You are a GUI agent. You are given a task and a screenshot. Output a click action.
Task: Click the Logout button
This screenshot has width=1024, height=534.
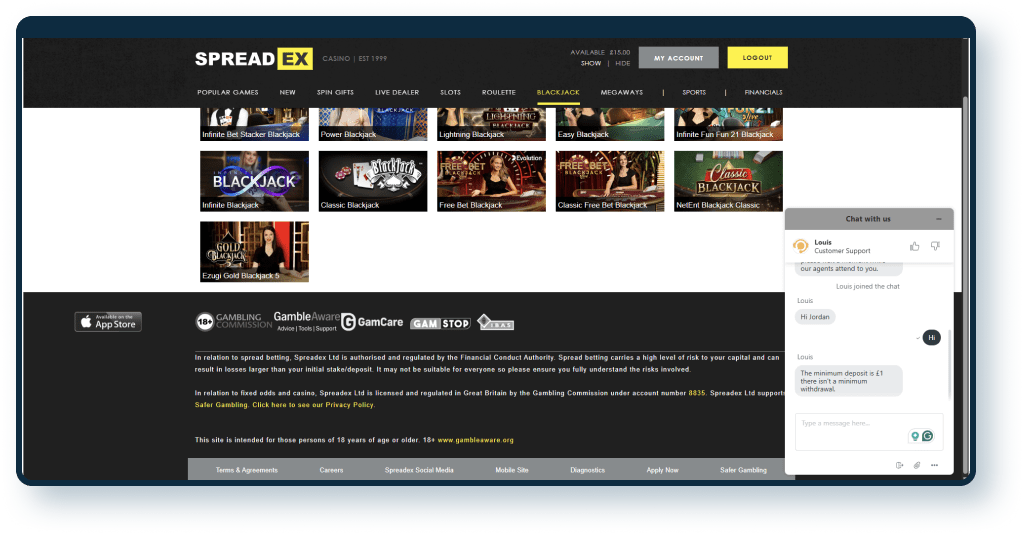tap(758, 57)
